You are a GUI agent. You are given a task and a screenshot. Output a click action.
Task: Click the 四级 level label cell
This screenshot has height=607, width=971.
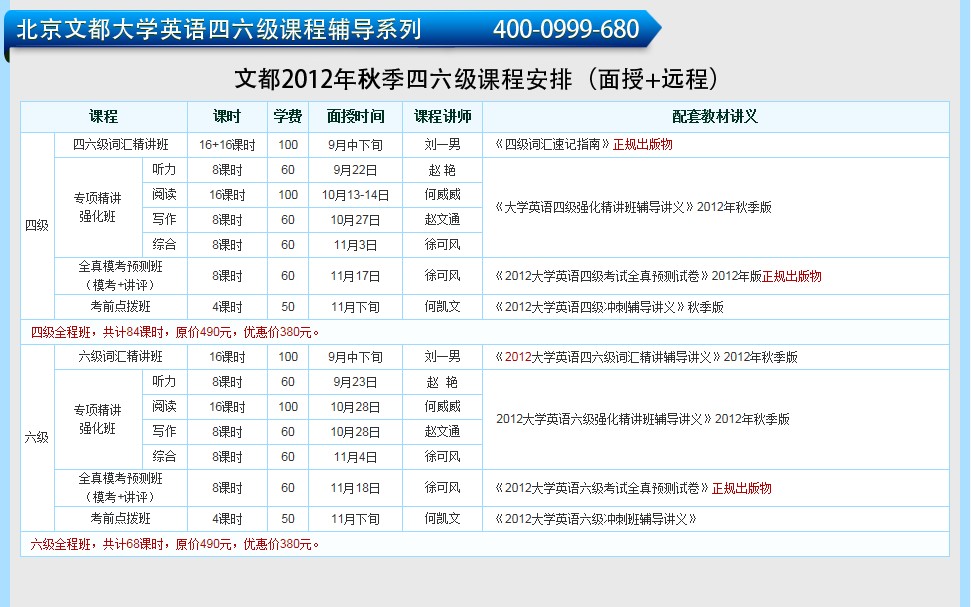coord(37,225)
